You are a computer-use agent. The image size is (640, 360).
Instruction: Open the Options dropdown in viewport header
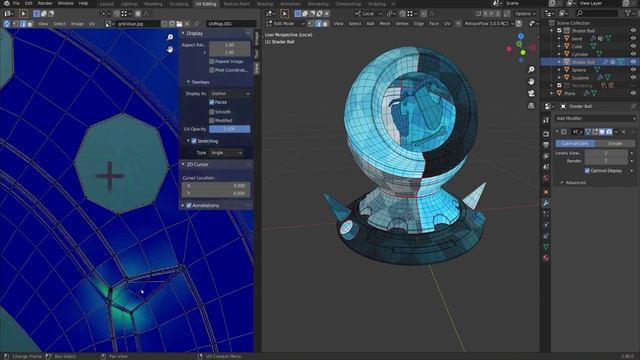pos(524,13)
